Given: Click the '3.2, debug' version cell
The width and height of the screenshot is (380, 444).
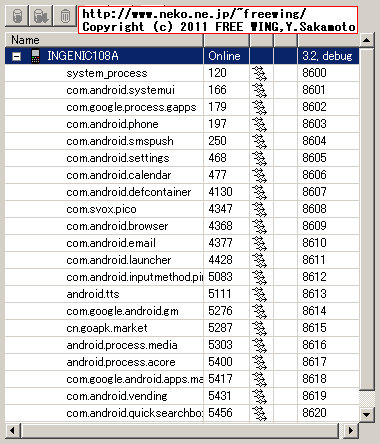Looking at the screenshot, I should (327, 56).
